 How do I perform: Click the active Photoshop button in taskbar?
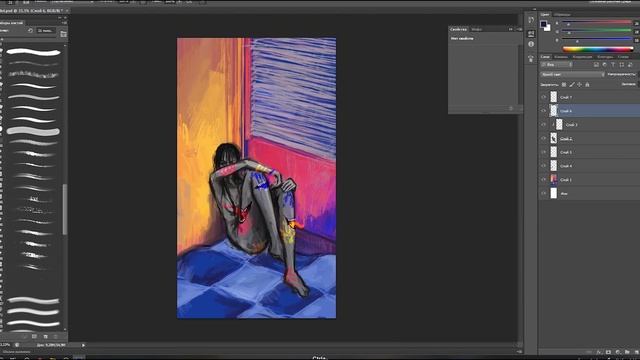pyautogui.click(x=79, y=358)
